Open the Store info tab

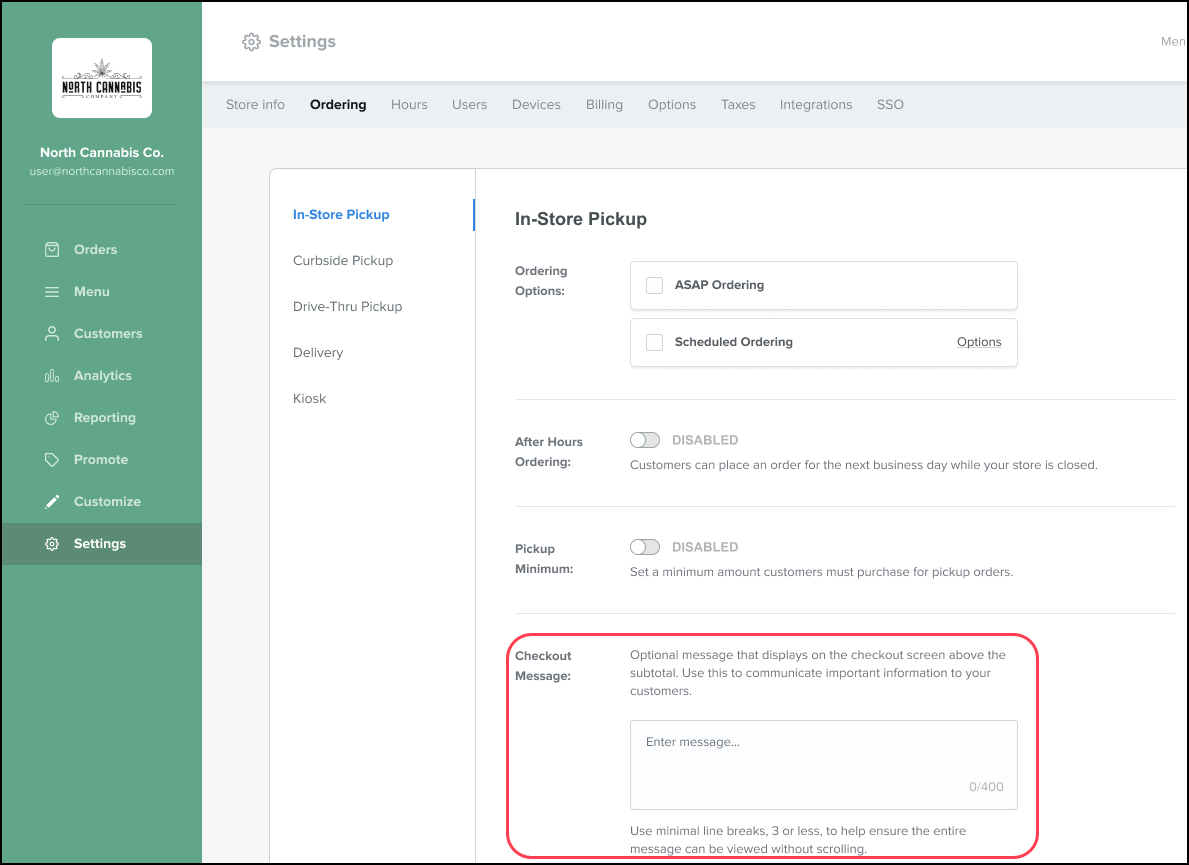click(x=256, y=105)
